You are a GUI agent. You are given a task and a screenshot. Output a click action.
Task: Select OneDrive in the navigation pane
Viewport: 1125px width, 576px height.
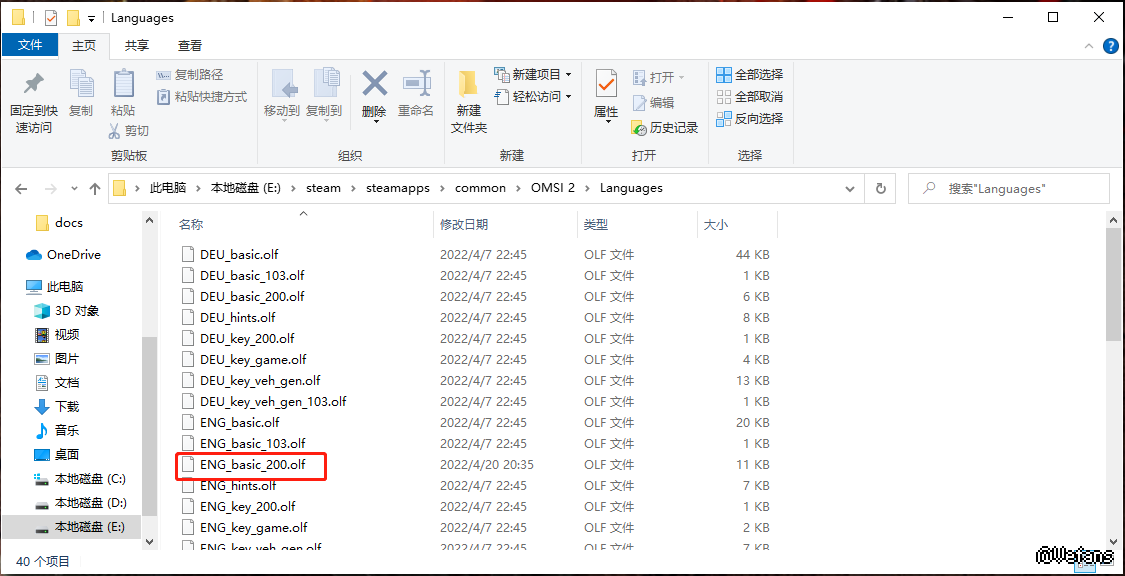point(63,255)
